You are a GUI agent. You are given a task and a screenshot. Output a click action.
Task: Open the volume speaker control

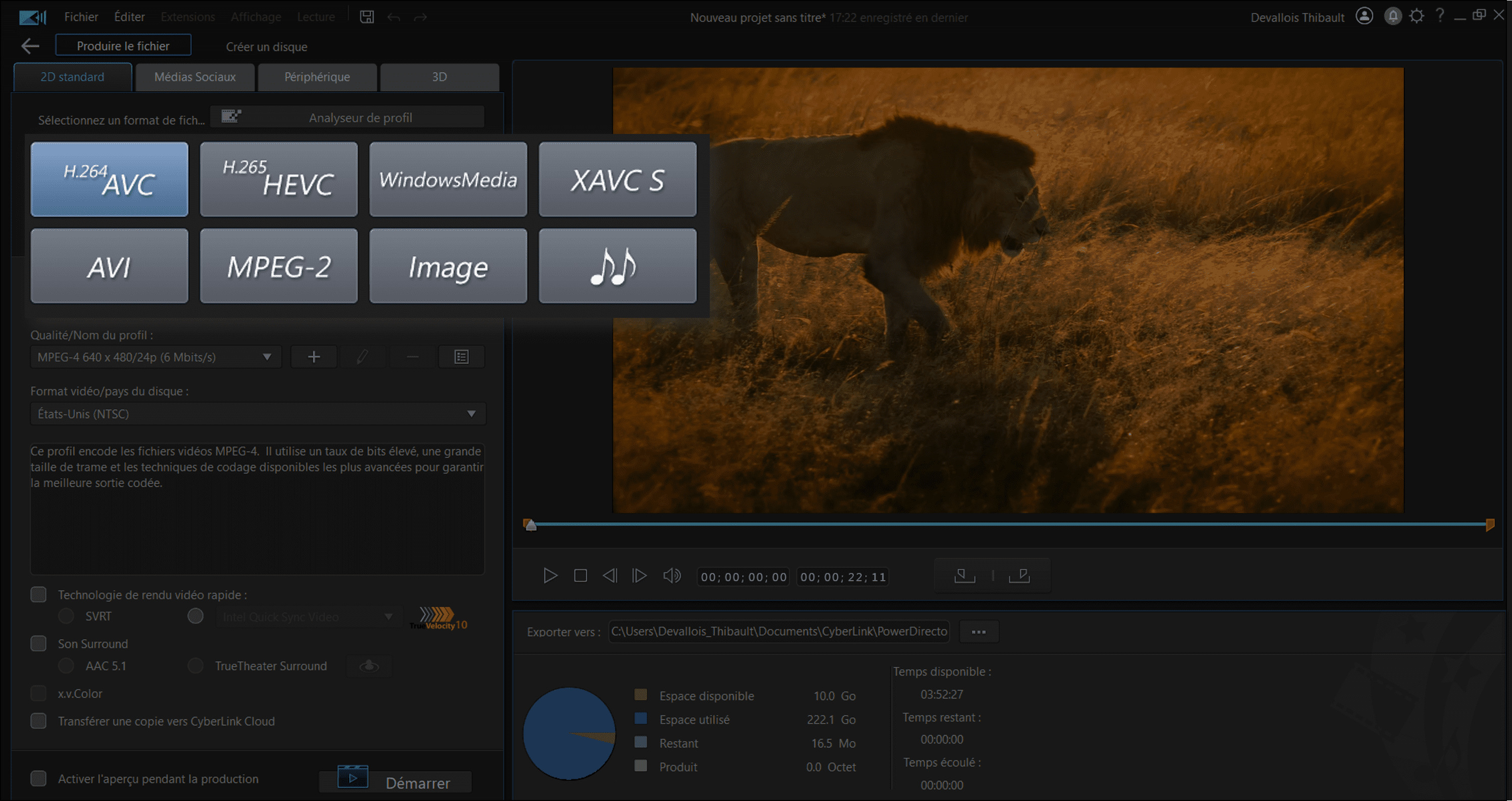(x=671, y=576)
